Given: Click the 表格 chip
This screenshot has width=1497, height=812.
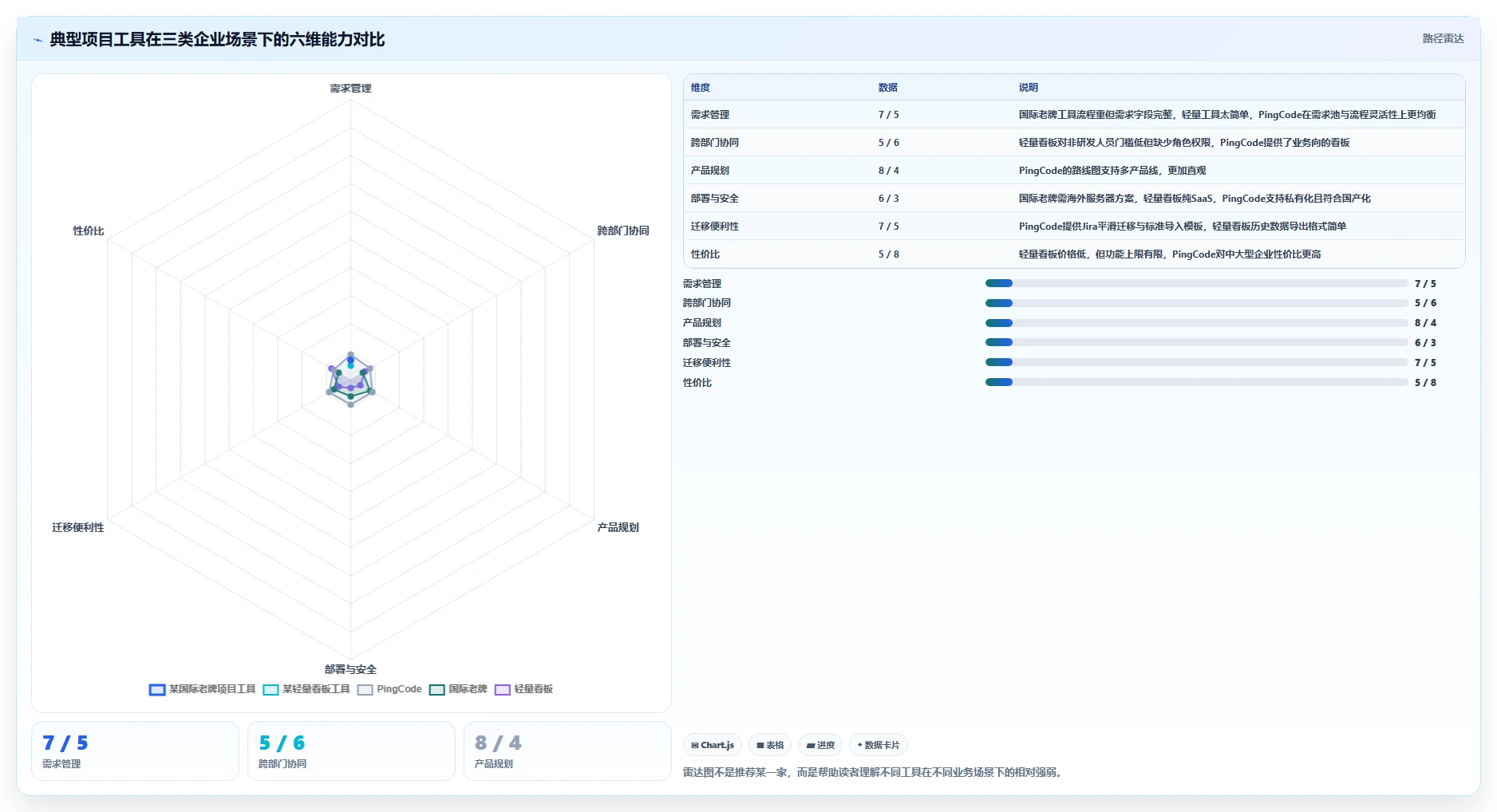Looking at the screenshot, I should 770,745.
